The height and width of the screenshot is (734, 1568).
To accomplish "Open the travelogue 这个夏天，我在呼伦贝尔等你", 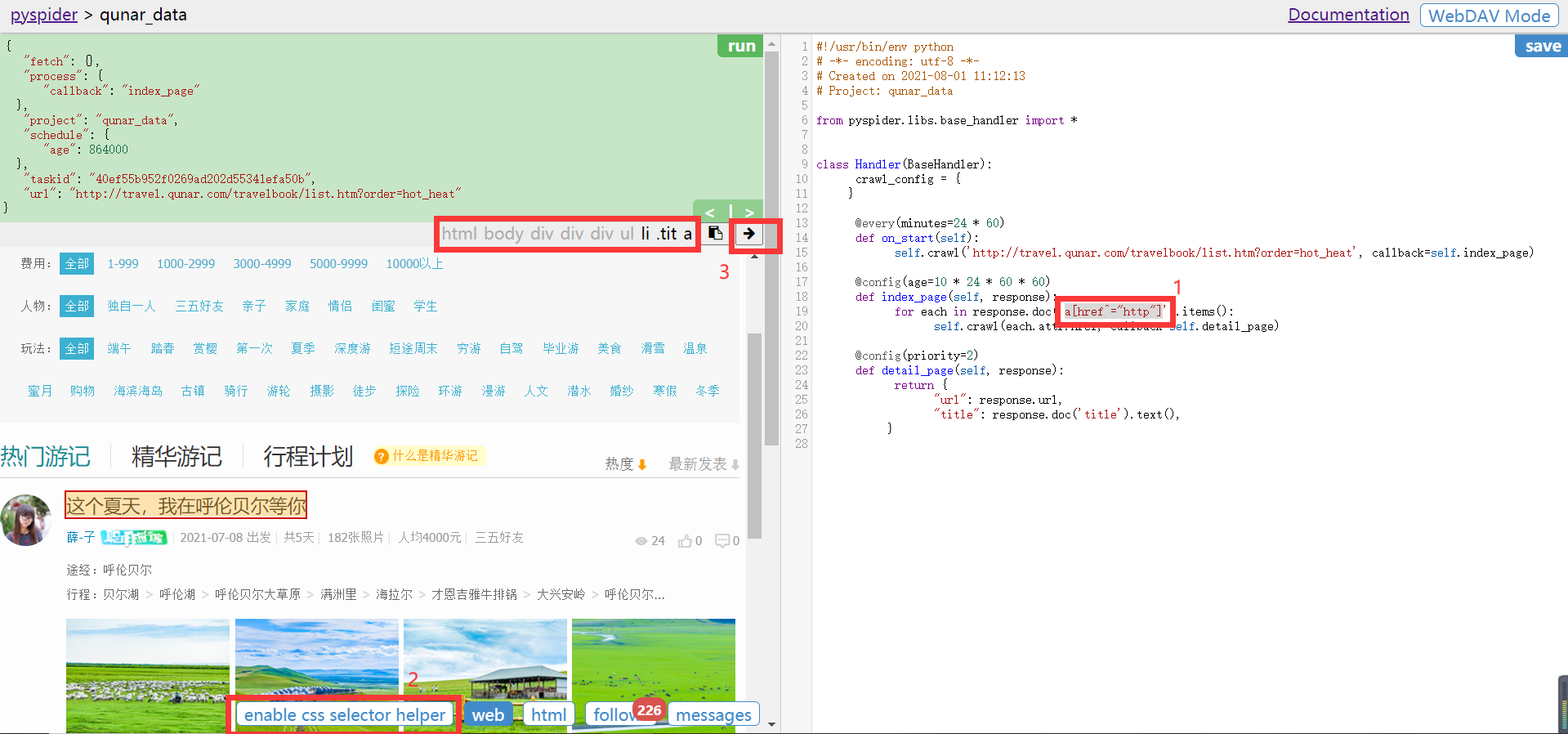I will (x=185, y=506).
